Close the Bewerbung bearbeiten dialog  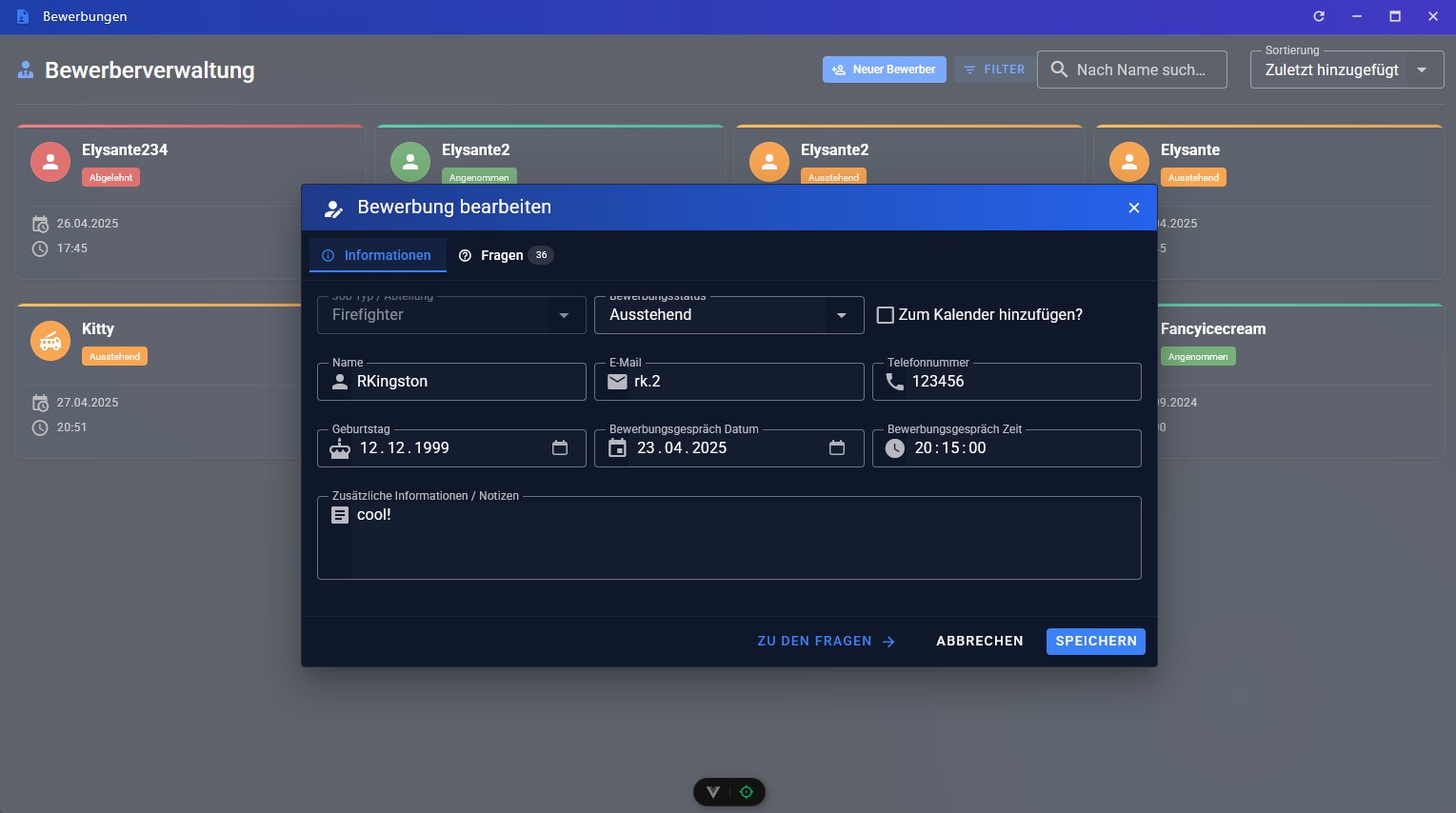(1133, 208)
